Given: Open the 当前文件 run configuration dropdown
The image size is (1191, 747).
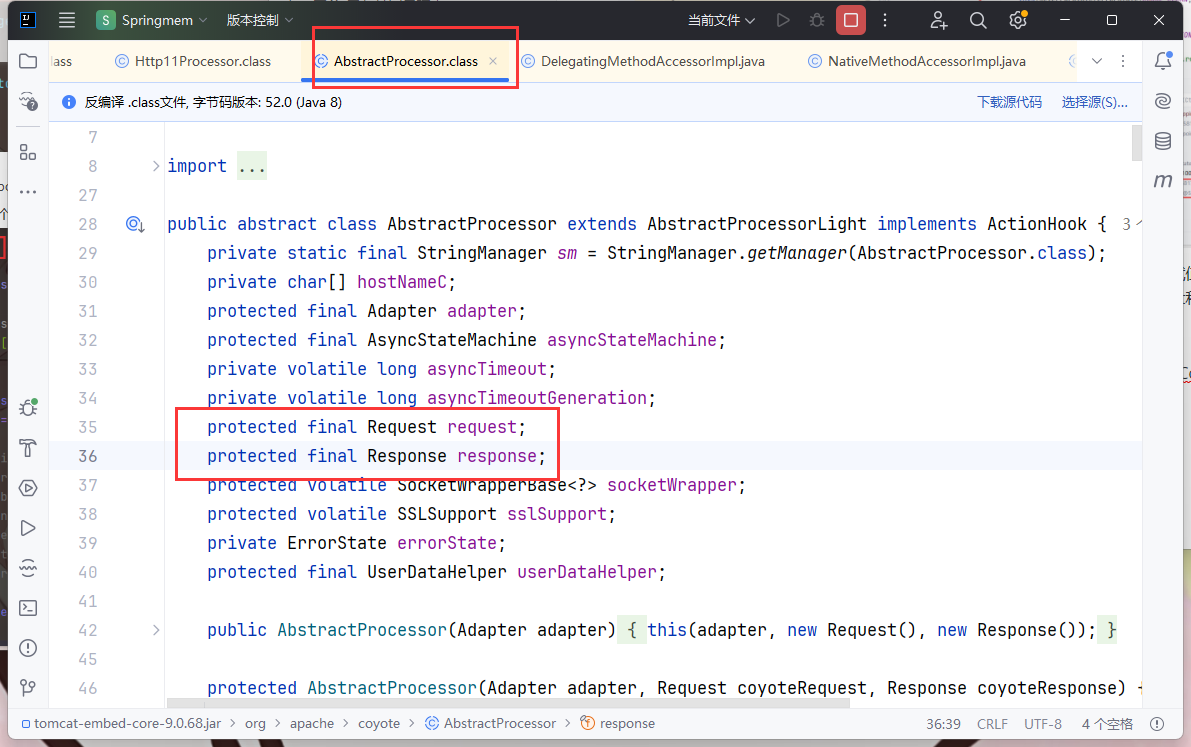Looking at the screenshot, I should pos(721,20).
